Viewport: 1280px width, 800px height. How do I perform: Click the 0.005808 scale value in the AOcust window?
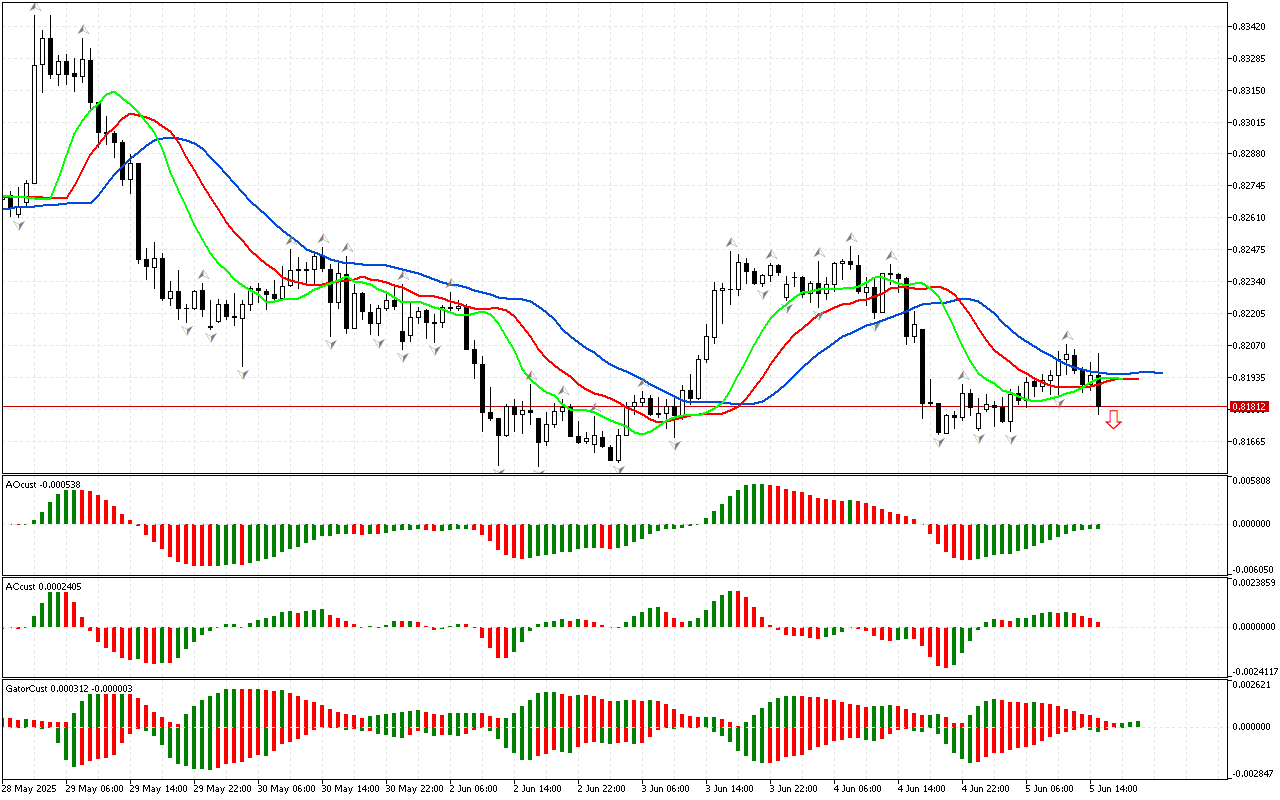point(1252,481)
